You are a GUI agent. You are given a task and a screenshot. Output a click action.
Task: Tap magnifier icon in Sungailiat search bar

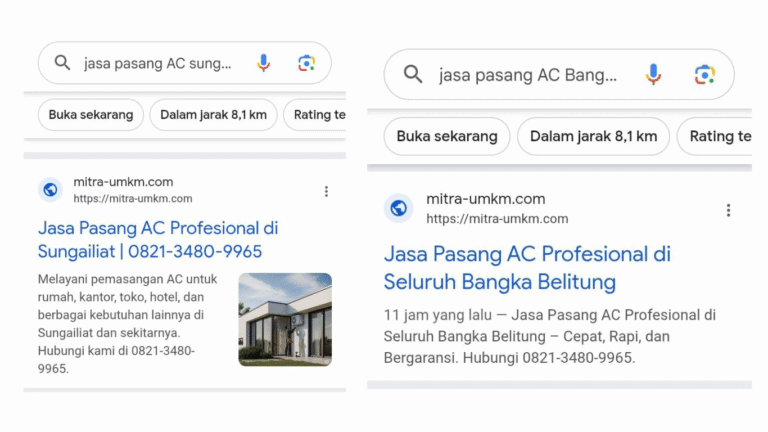pyautogui.click(x=62, y=63)
